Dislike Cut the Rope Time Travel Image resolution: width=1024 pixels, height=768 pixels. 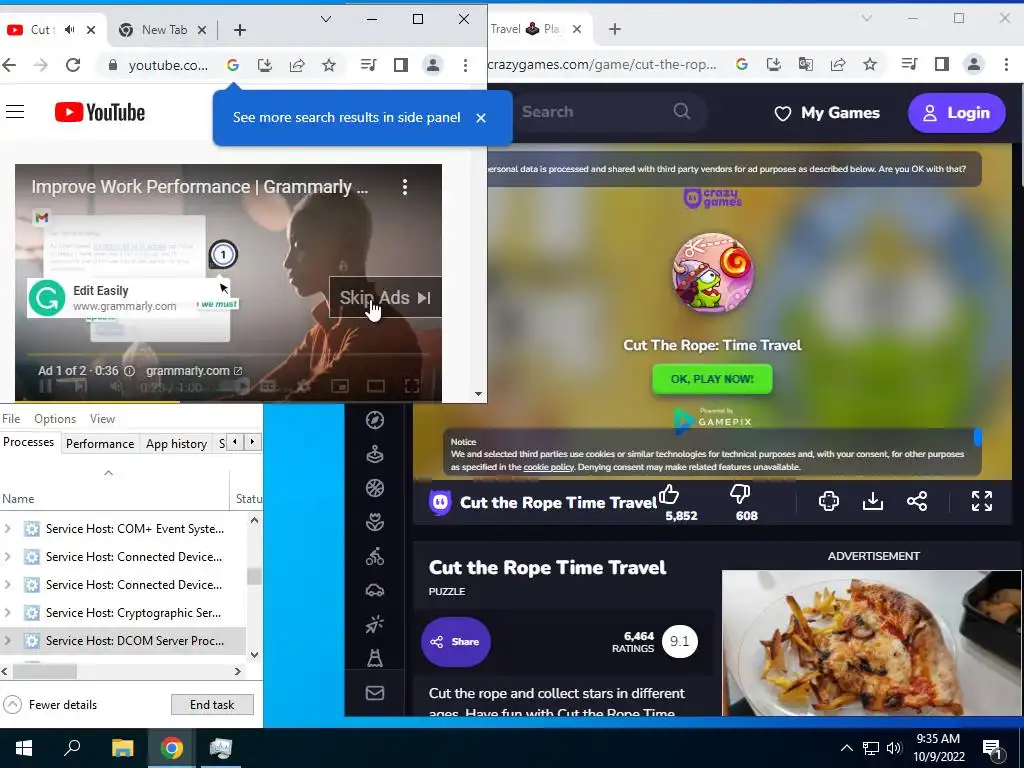pos(739,494)
